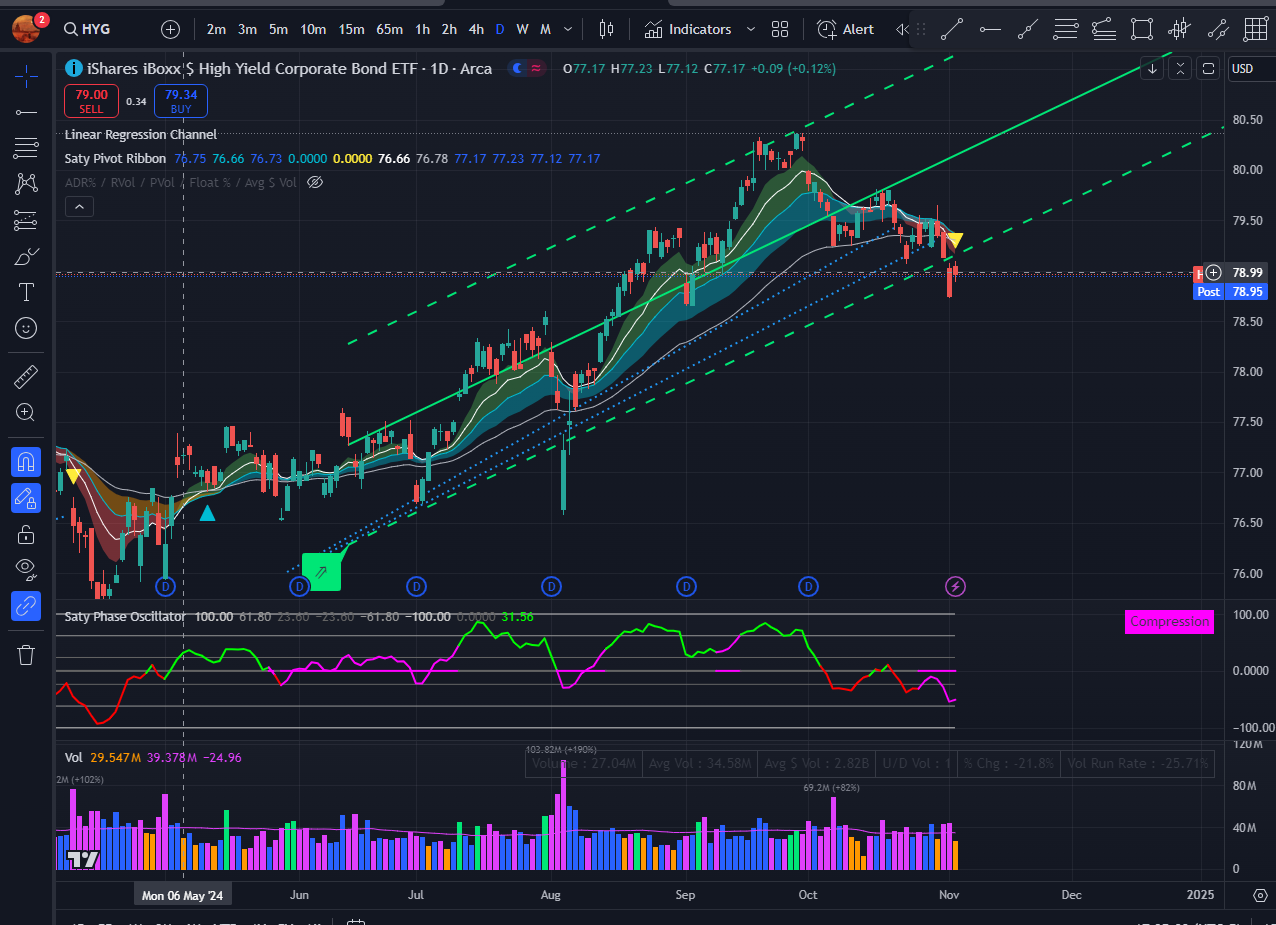Image resolution: width=1276 pixels, height=925 pixels.
Task: Toggle hide all drawings eye icon
Action: 26,570
